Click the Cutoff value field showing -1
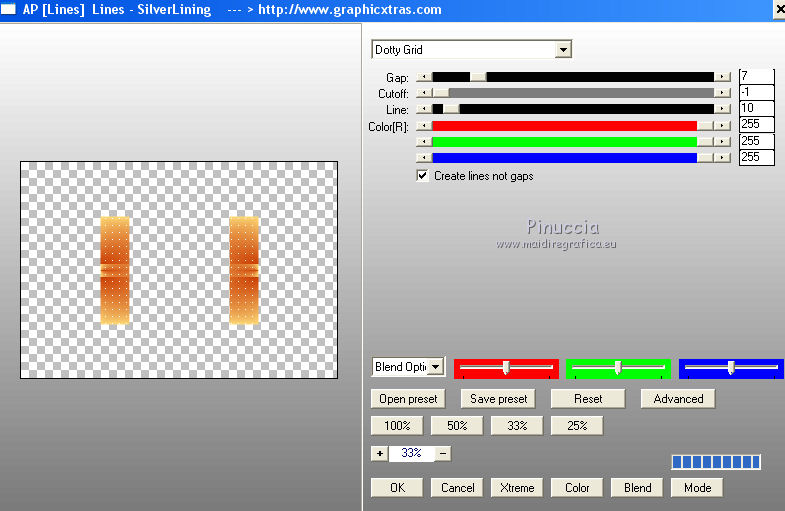This screenshot has width=785, height=511. coord(756,92)
